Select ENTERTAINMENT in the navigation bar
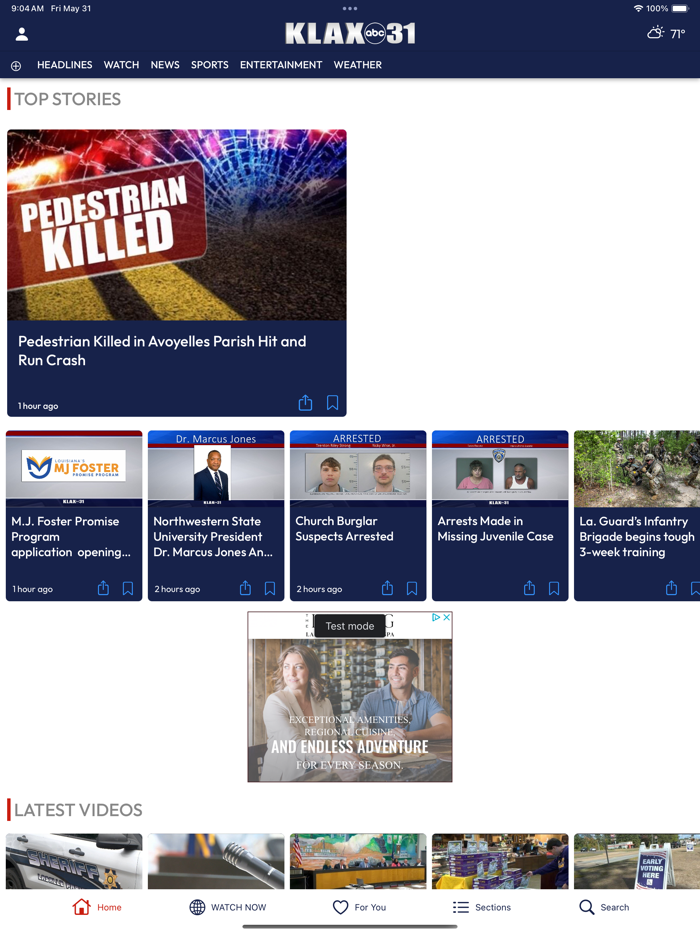The image size is (700, 934). coord(281,65)
